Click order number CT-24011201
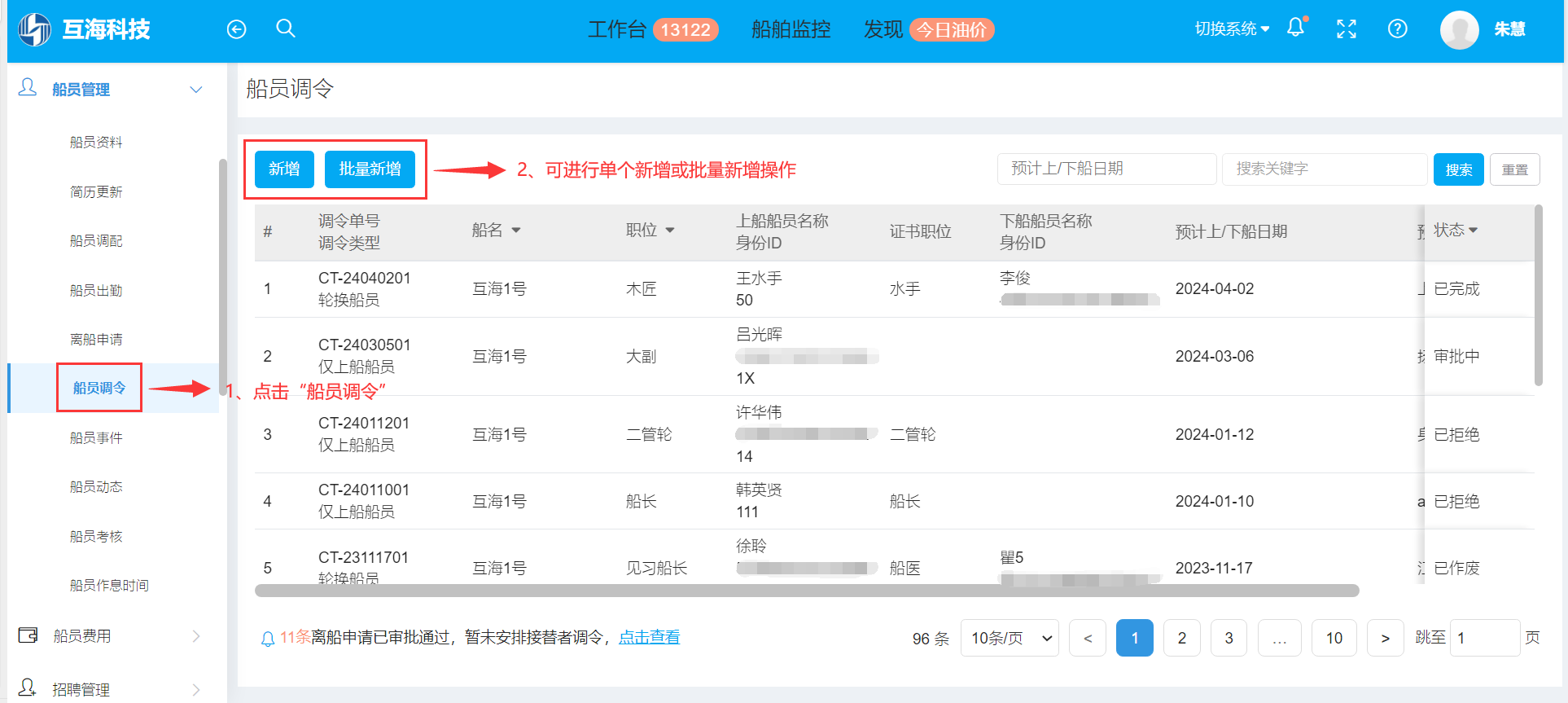The image size is (1568, 703). (x=363, y=424)
